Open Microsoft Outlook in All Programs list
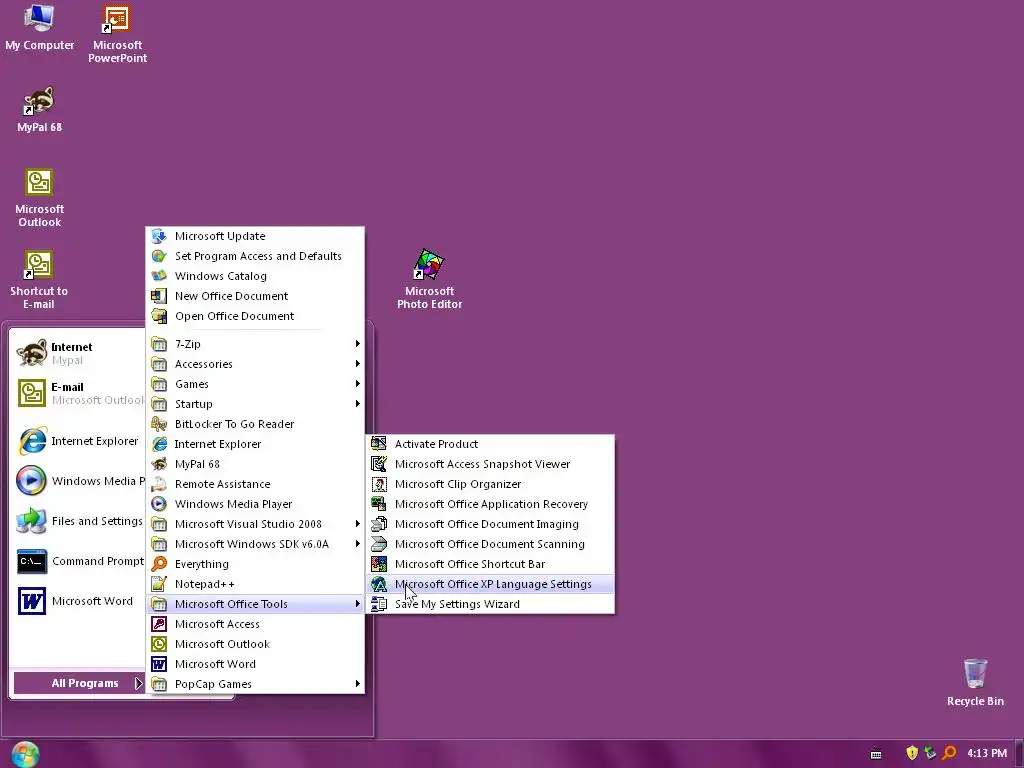This screenshot has width=1024, height=768. 255,644
